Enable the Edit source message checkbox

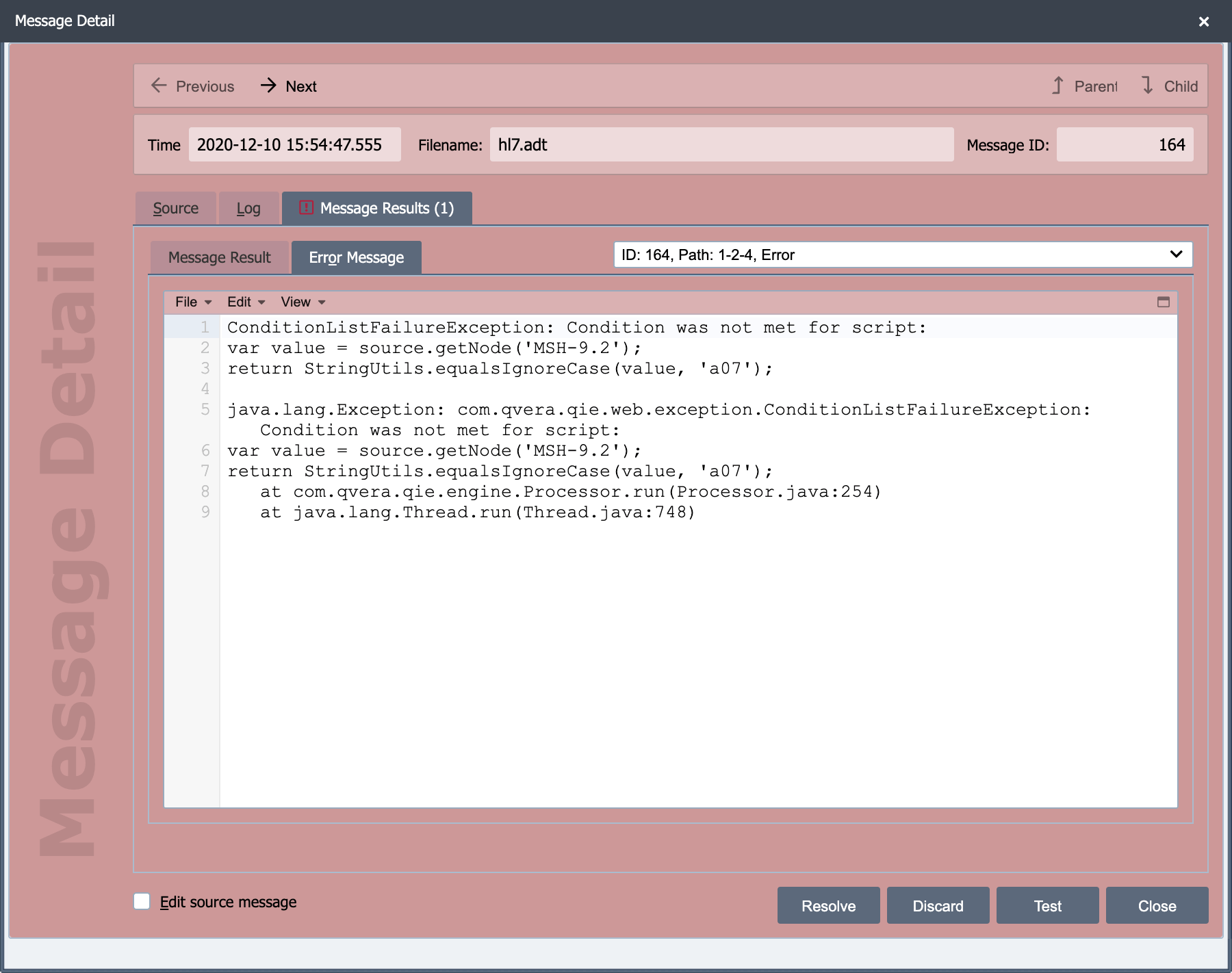tap(142, 901)
